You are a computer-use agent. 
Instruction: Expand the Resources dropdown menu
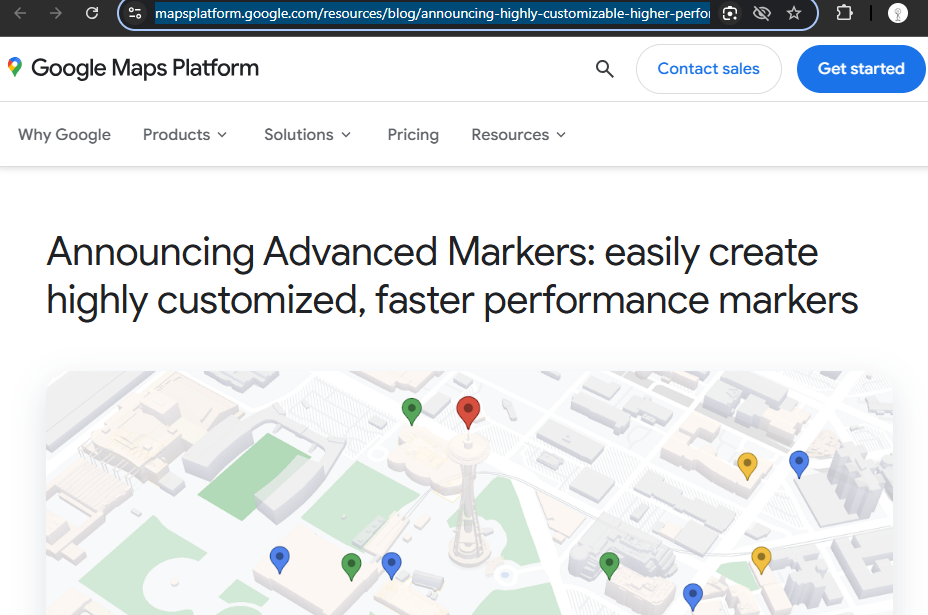tap(518, 135)
